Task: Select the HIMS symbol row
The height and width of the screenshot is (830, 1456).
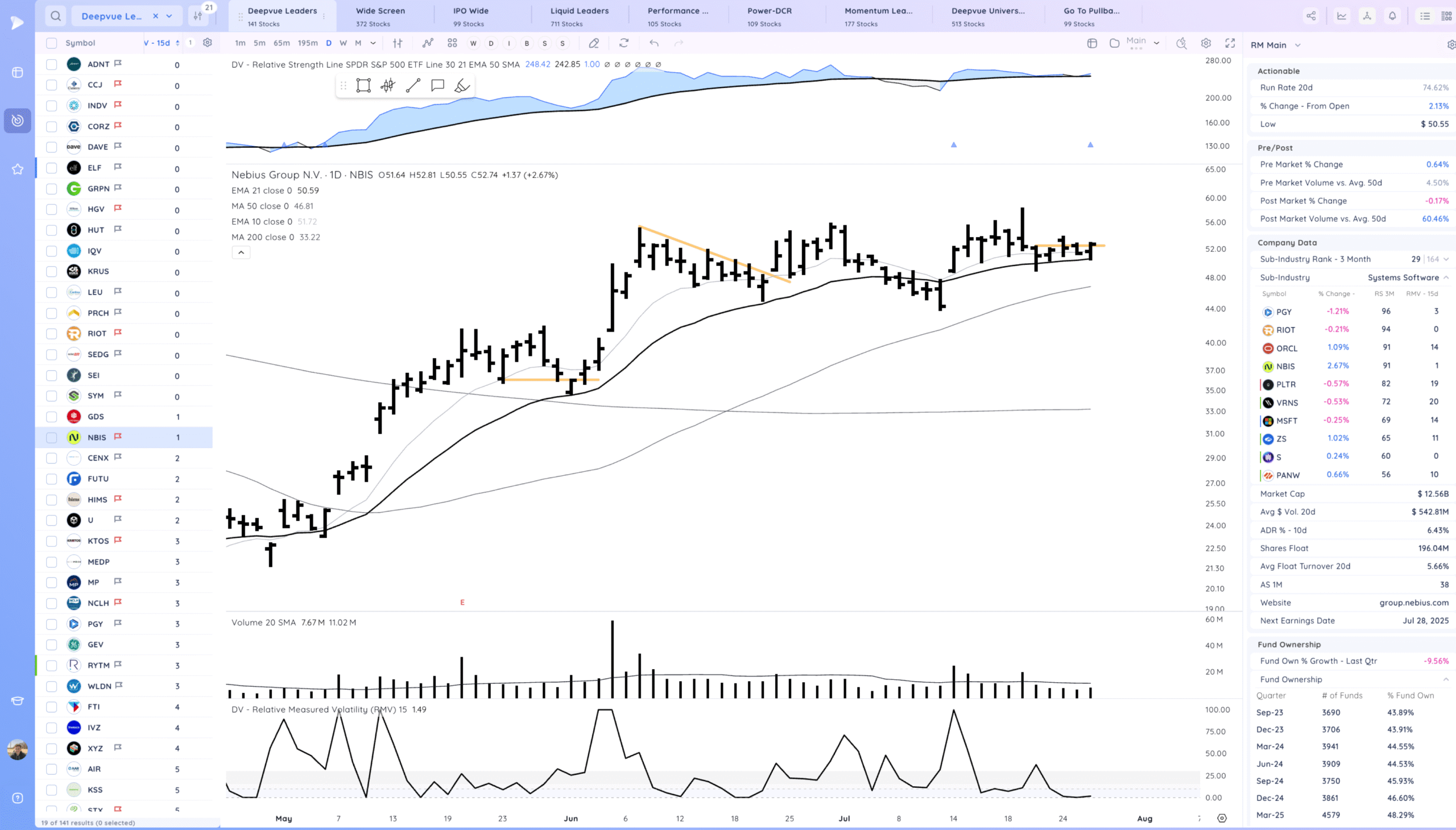Action: [x=97, y=499]
